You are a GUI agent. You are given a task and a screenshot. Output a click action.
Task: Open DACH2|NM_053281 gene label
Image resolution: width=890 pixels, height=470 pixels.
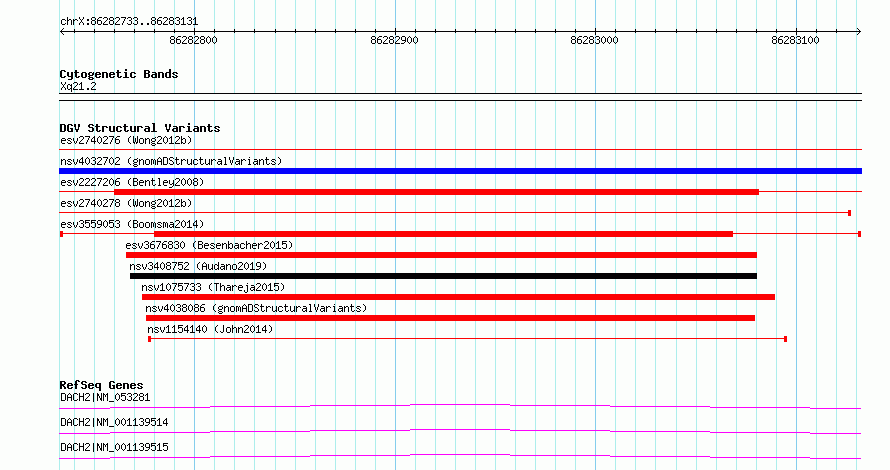coord(105,397)
